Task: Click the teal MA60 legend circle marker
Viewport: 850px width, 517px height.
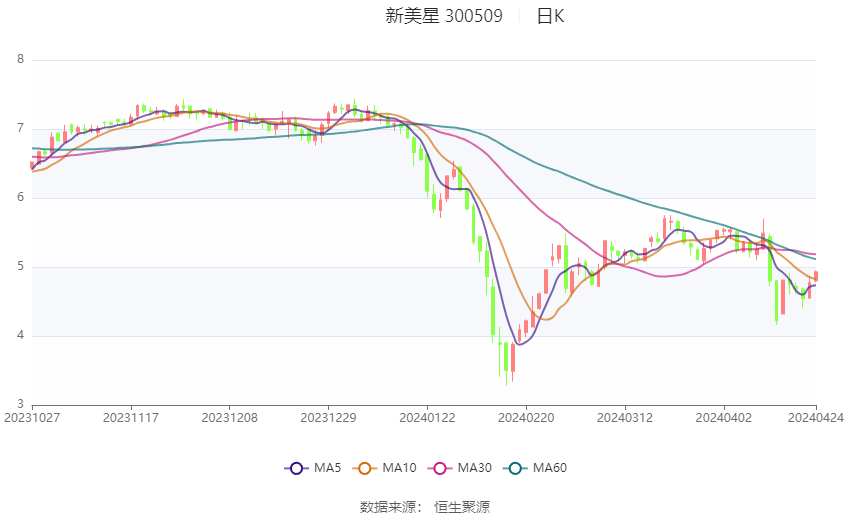Action: (513, 468)
